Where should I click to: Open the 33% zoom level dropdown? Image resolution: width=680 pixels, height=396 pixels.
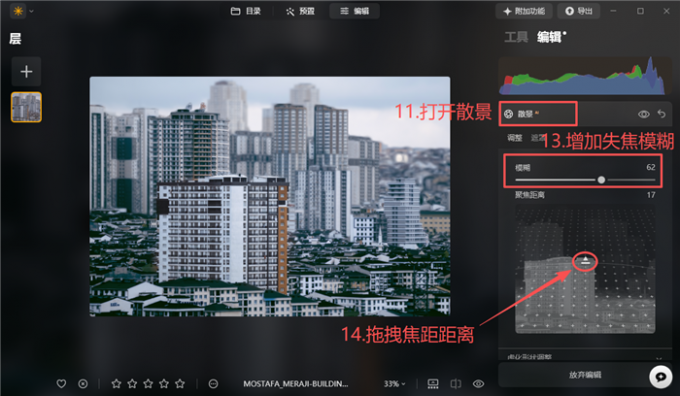click(x=394, y=383)
